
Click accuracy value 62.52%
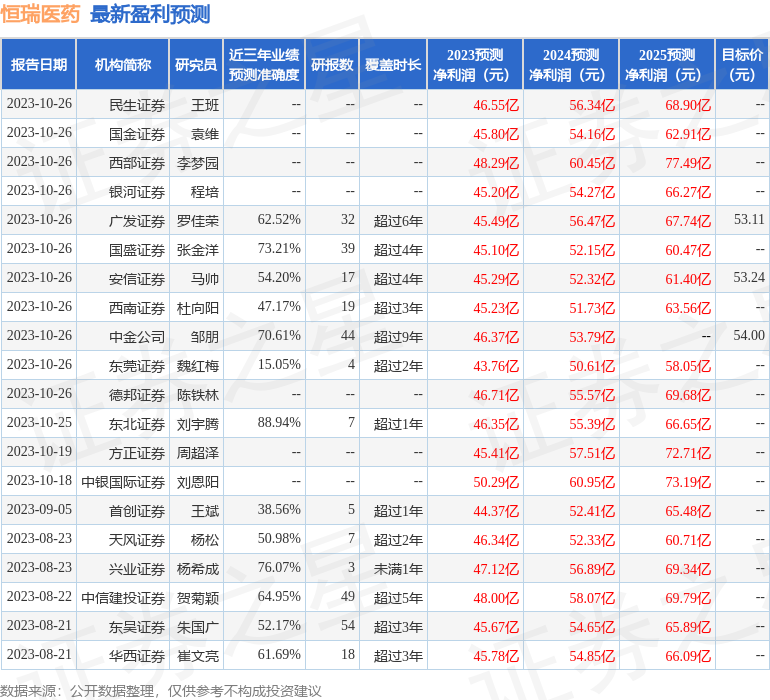279,219
